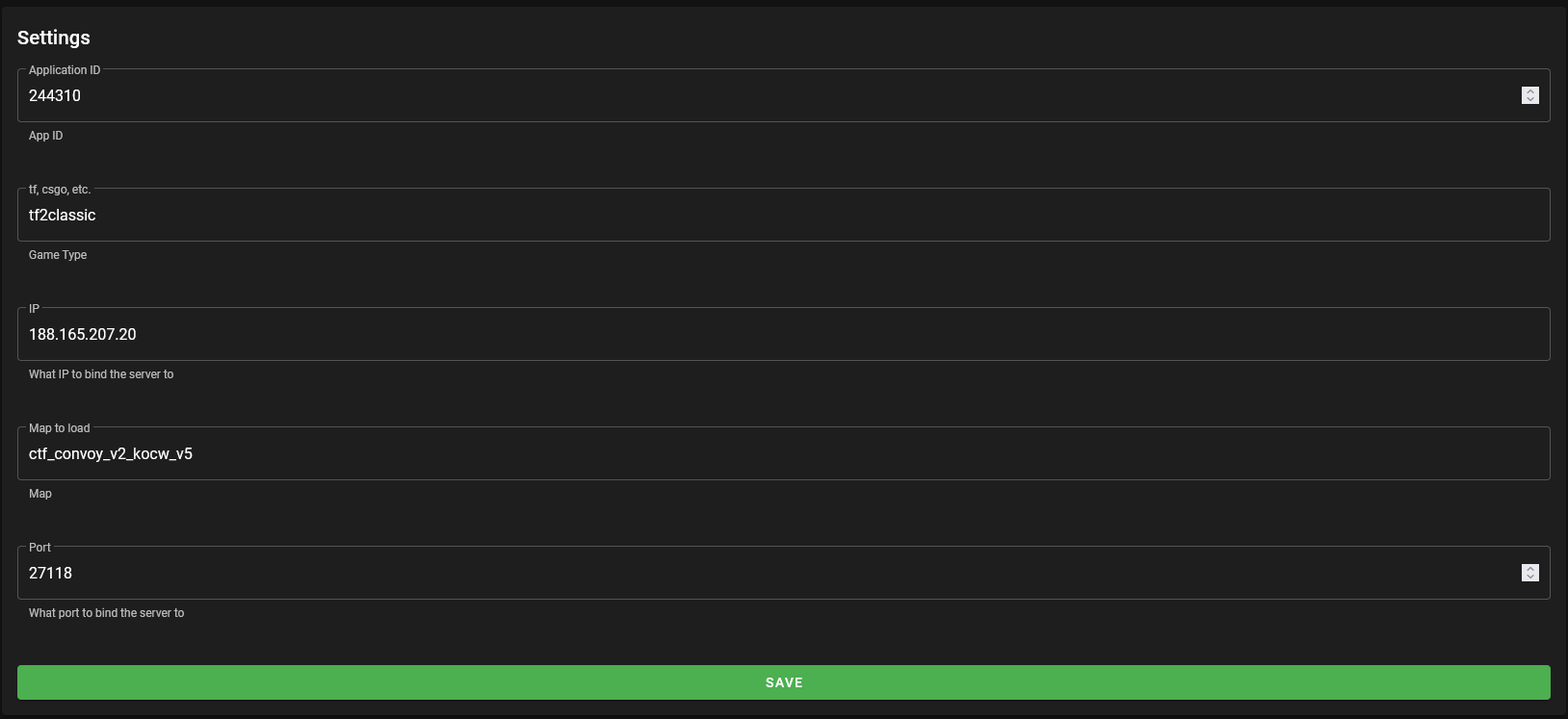The width and height of the screenshot is (1568, 719).
Task: Decrease the Port value with the down arrow
Action: coord(1530,578)
